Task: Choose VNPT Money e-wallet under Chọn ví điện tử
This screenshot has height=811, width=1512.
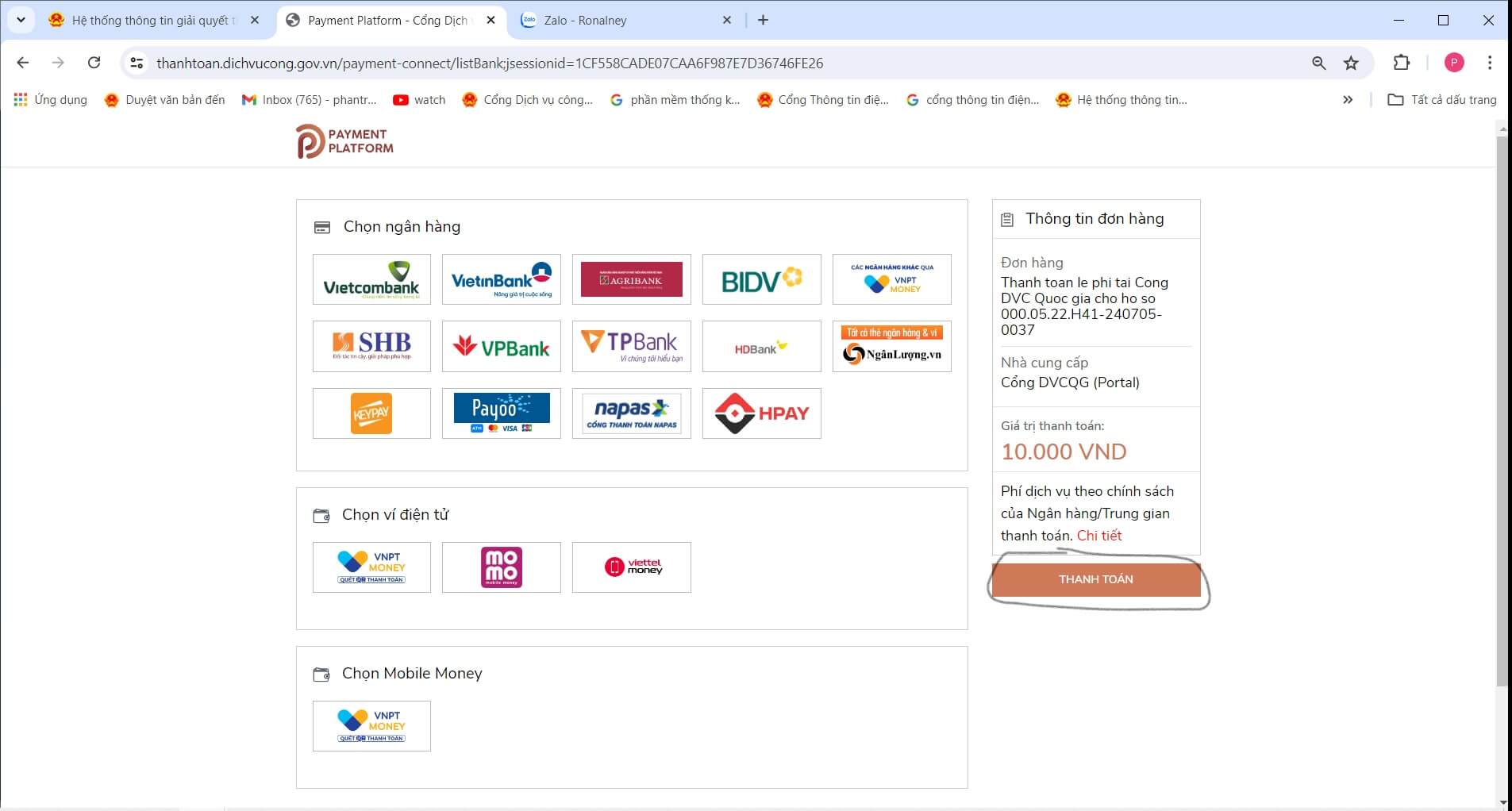Action: 371,567
